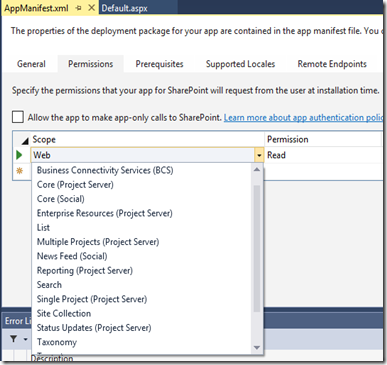The width and height of the screenshot is (387, 365).
Task: Select the current row indicator arrow
Action: [19, 155]
